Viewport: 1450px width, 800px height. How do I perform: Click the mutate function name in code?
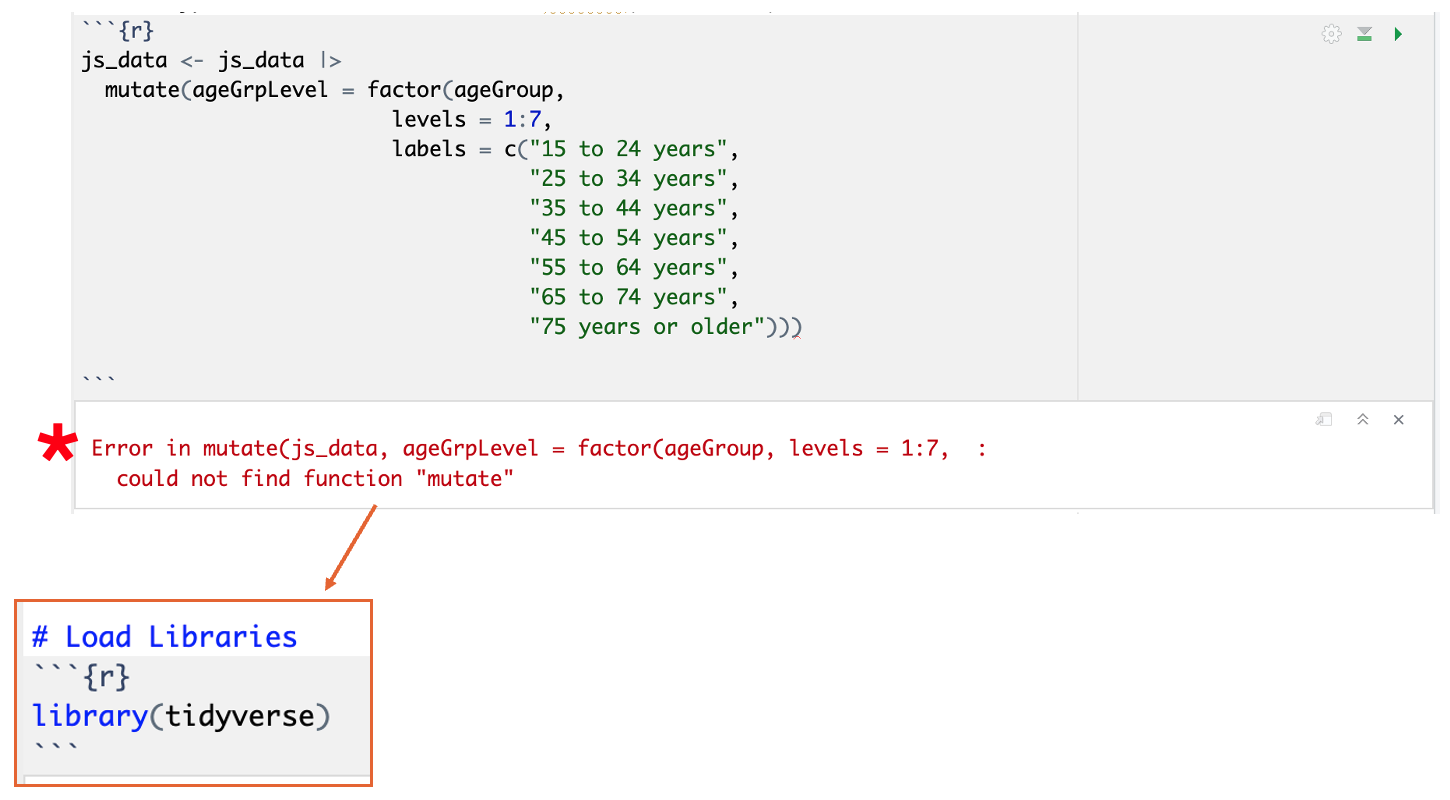[x=142, y=90]
